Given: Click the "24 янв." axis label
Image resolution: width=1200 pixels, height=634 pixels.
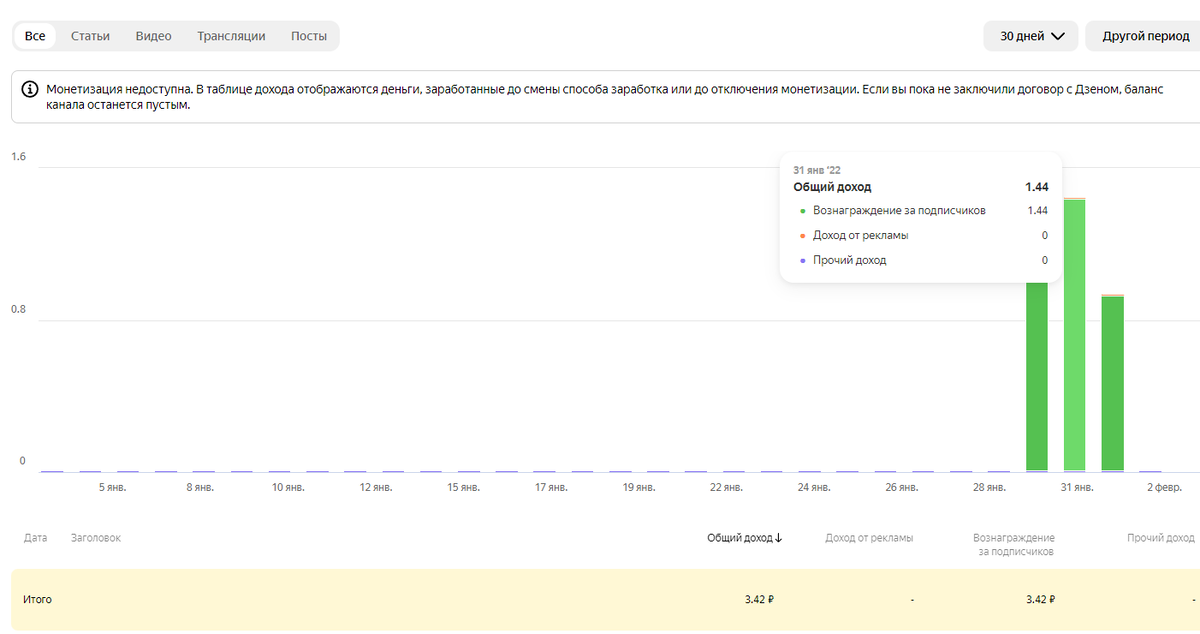Looking at the screenshot, I should coord(814,487).
